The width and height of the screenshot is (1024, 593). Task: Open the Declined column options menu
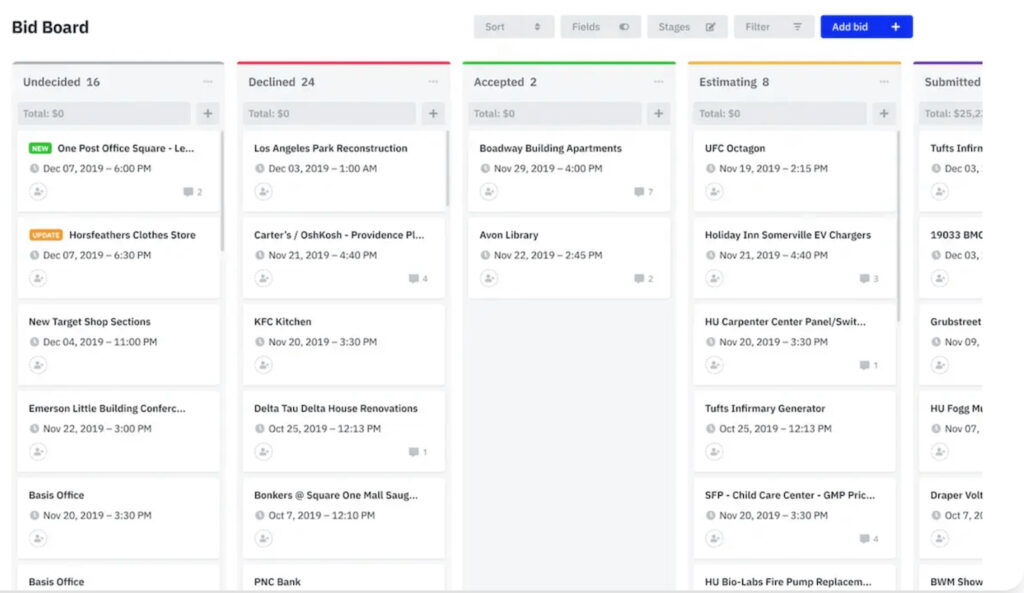click(x=433, y=82)
